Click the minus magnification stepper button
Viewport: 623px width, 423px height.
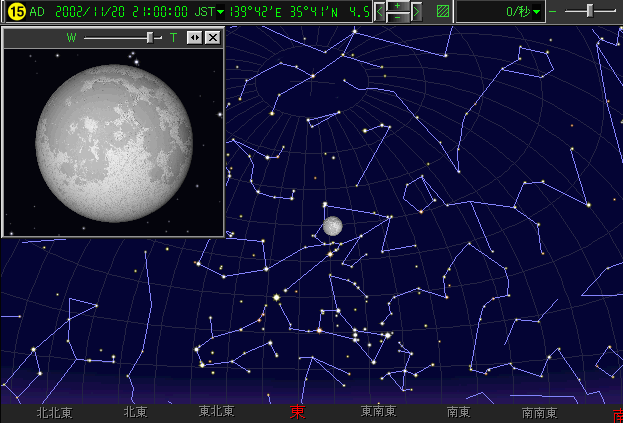coord(397,17)
